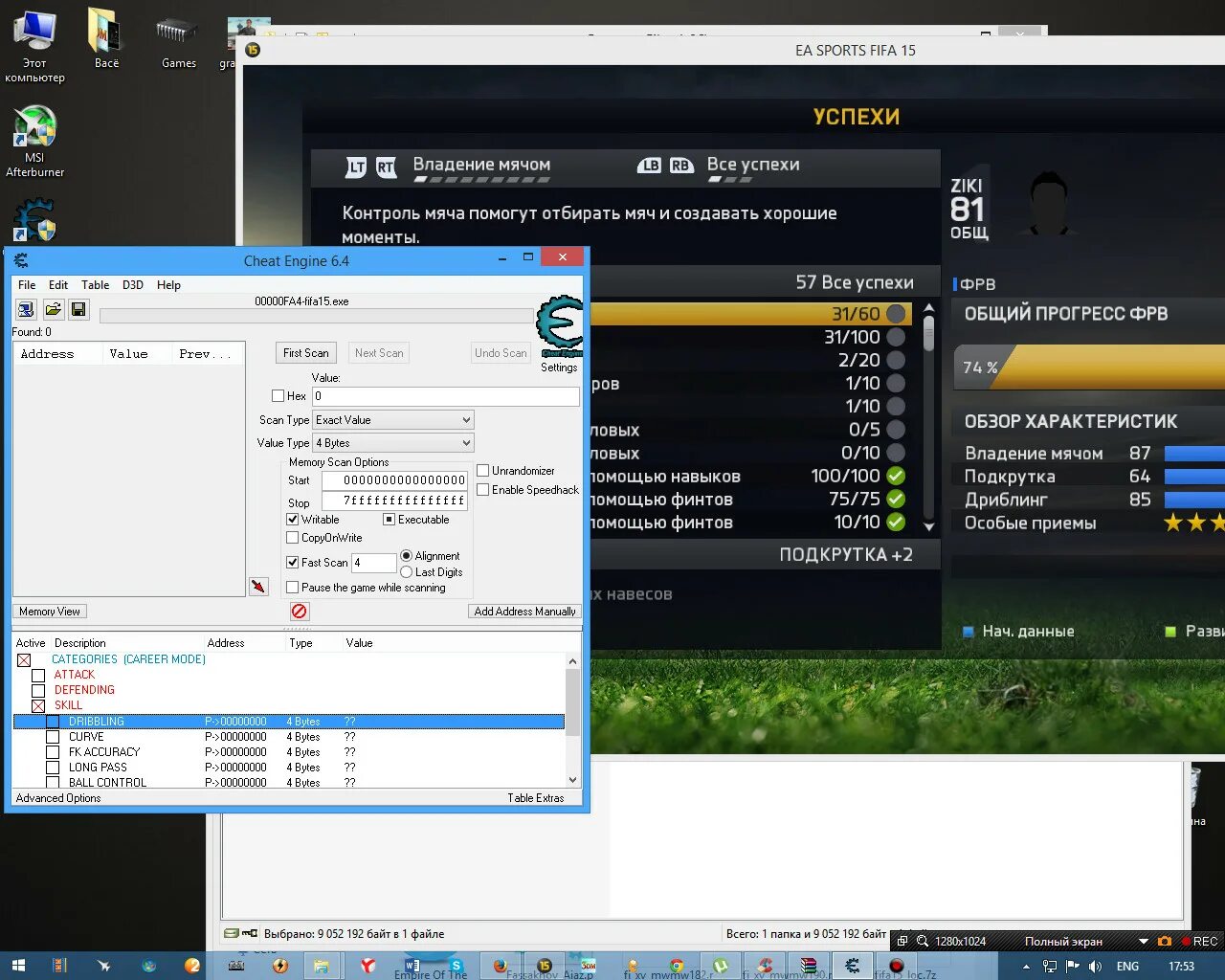1225x980 pixels.
Task: Click the Memory View button
Action: pyautogui.click(x=50, y=612)
